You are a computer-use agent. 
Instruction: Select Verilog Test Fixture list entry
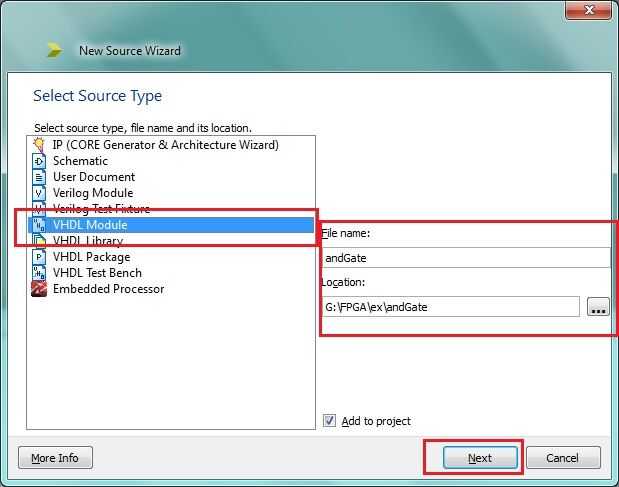[x=101, y=209]
